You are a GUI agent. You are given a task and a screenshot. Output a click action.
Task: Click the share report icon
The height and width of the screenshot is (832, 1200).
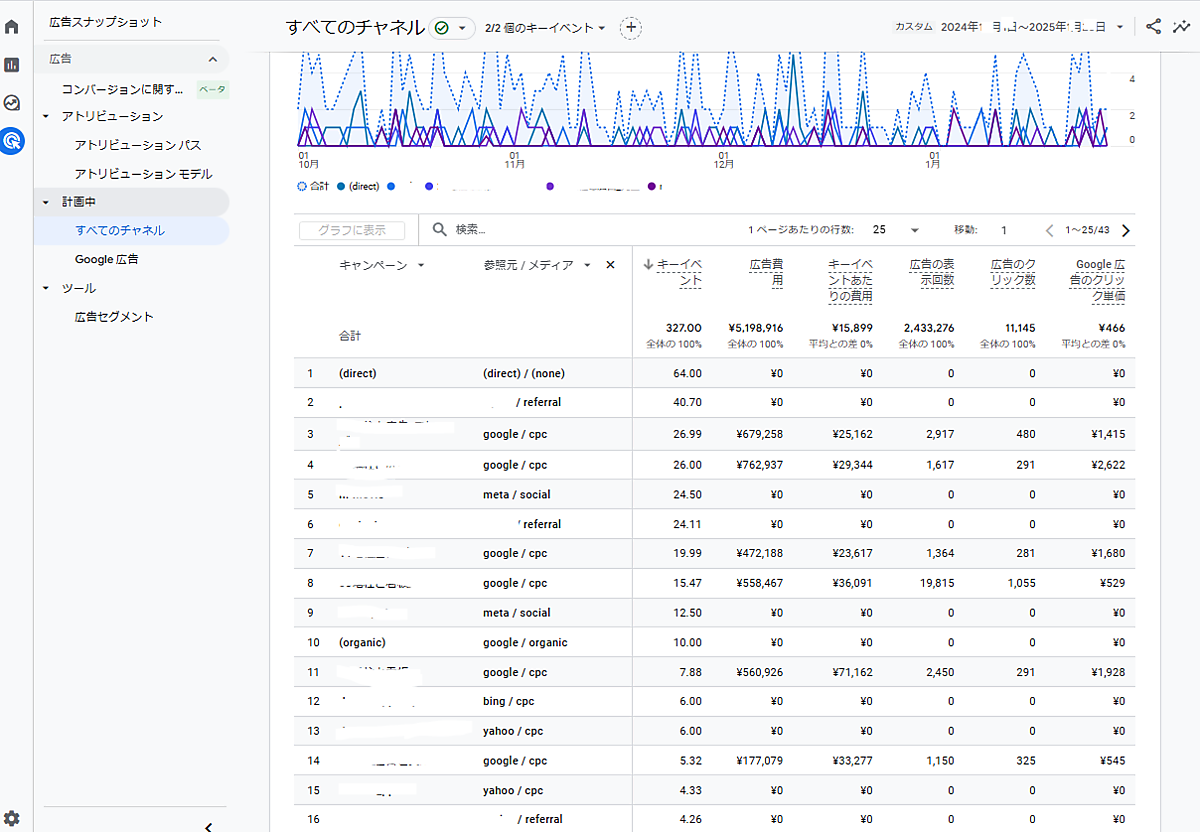tap(1153, 27)
